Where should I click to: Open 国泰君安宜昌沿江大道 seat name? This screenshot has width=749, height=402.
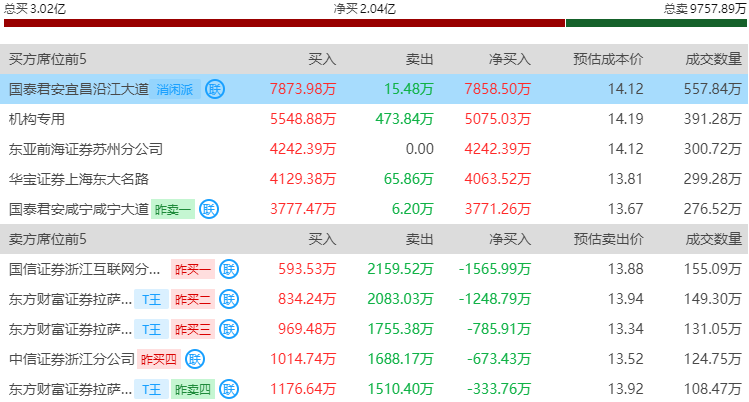(79, 89)
